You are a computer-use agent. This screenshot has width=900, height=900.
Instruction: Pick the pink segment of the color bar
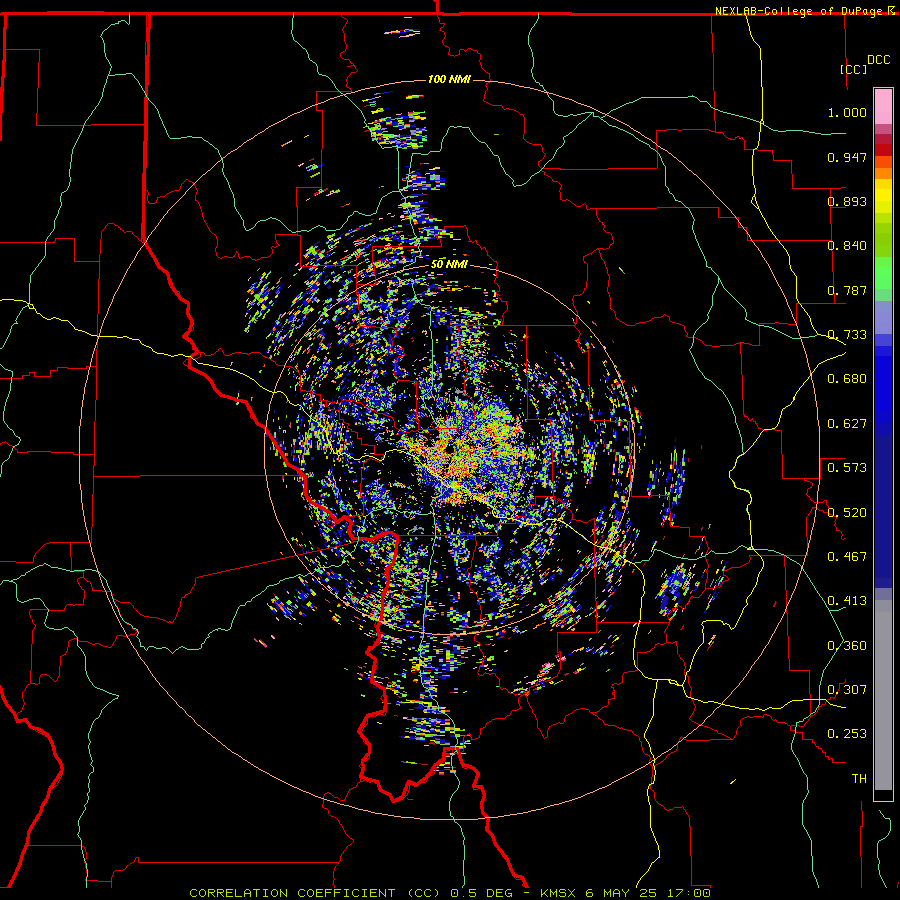pos(883,107)
